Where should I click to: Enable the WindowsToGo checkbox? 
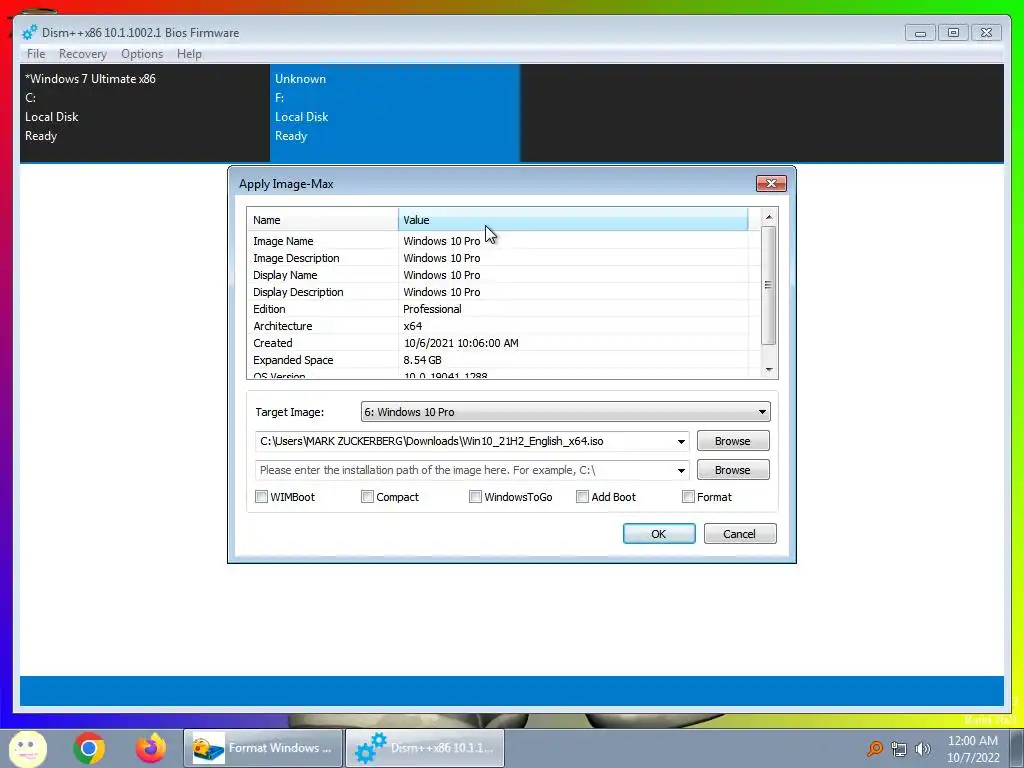click(475, 497)
